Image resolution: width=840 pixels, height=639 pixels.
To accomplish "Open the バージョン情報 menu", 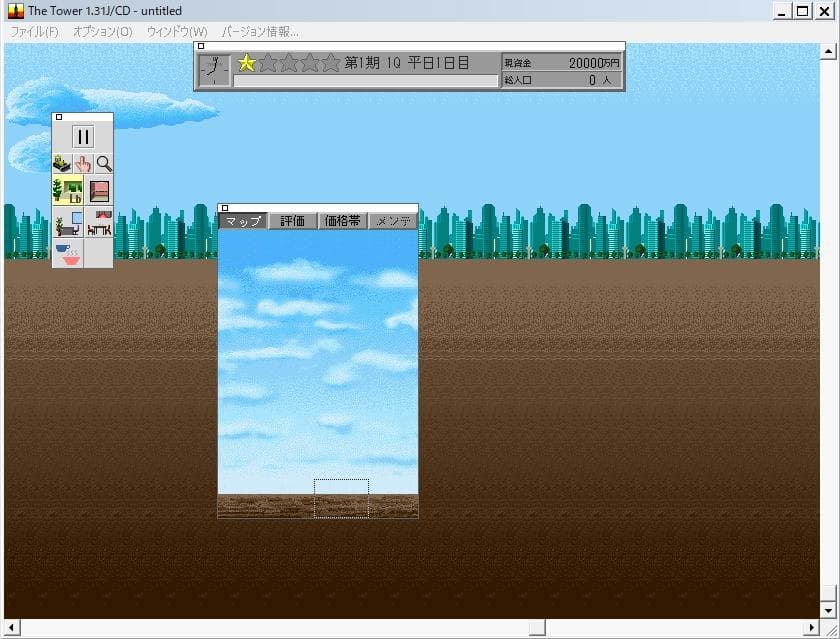I will pyautogui.click(x=260, y=32).
